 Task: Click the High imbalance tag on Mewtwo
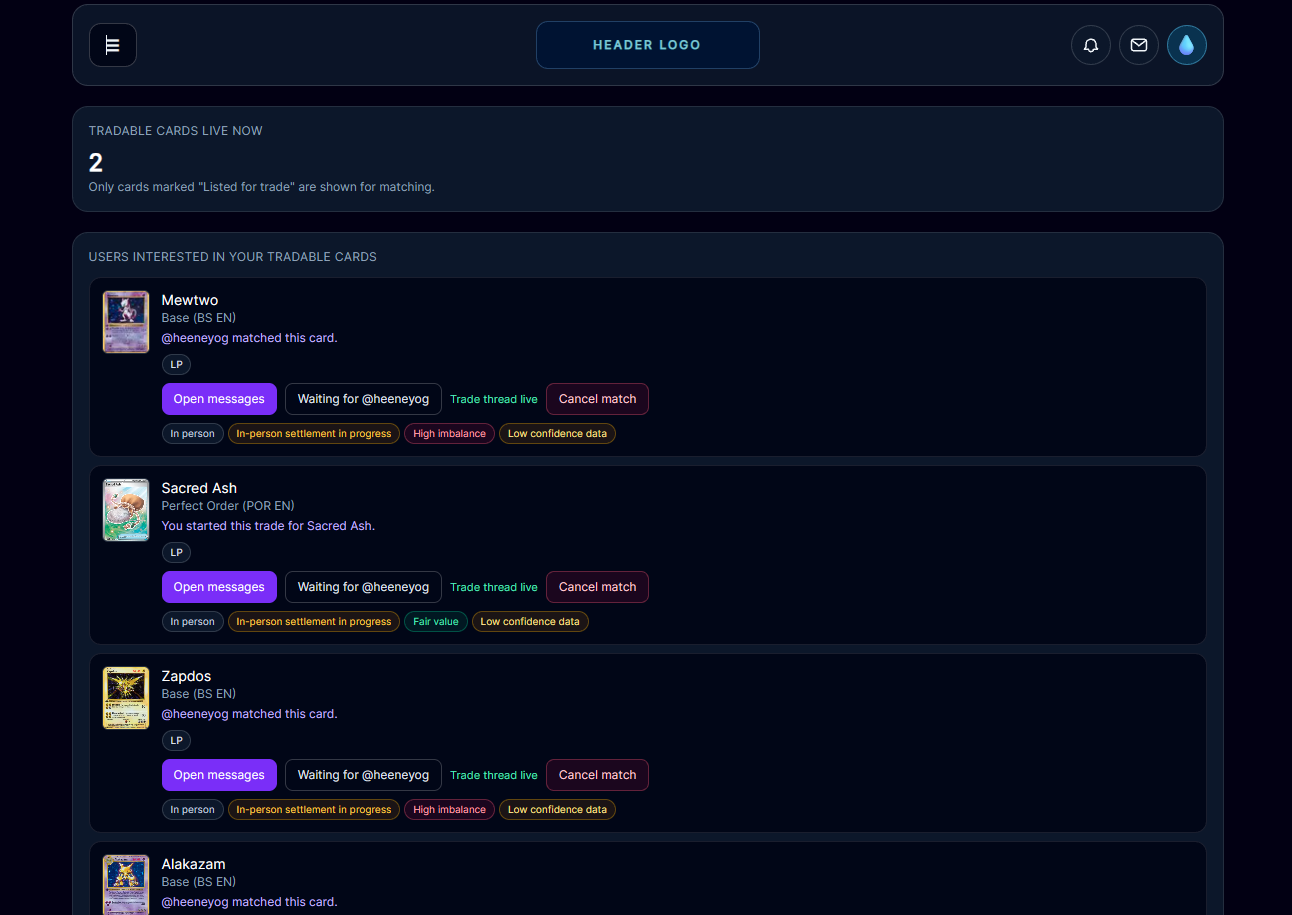(x=449, y=434)
